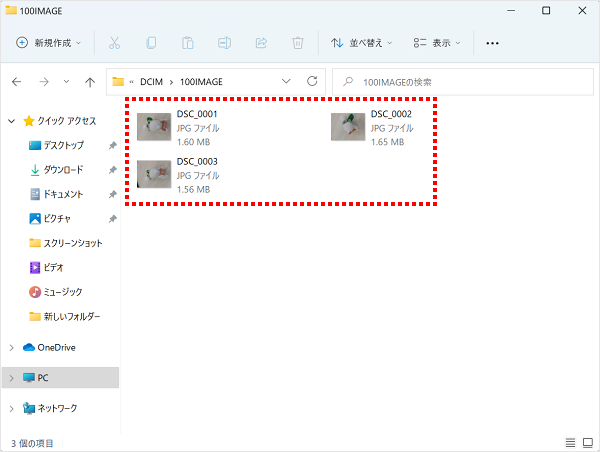
Task: Switch to details list view in status bar
Action: 570,442
